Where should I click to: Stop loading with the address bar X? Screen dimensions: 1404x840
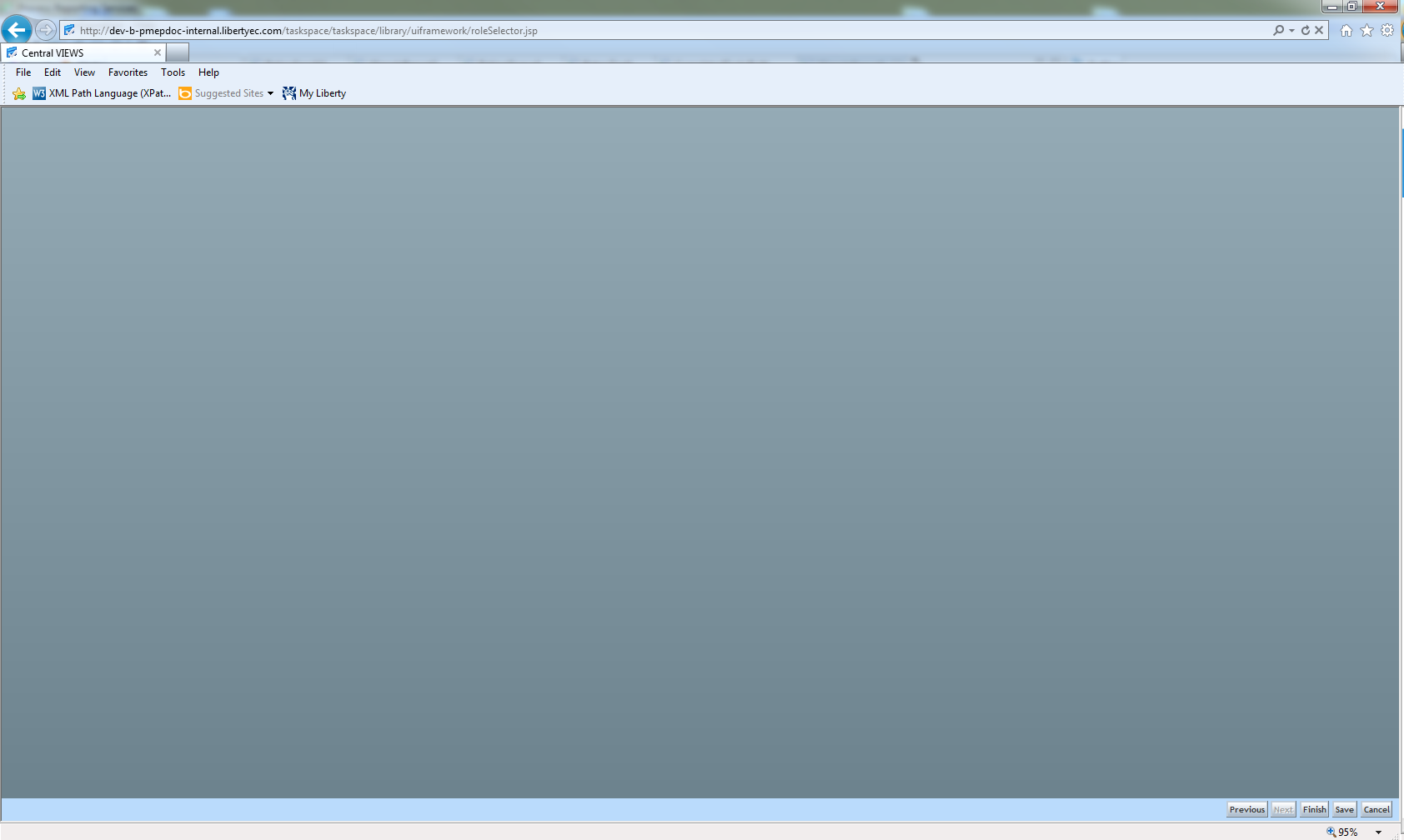[1319, 30]
